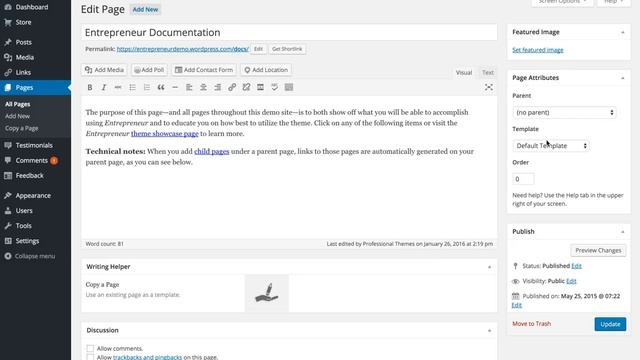Open the Parent page dropdown
Screen dimensions: 640x360
point(564,112)
